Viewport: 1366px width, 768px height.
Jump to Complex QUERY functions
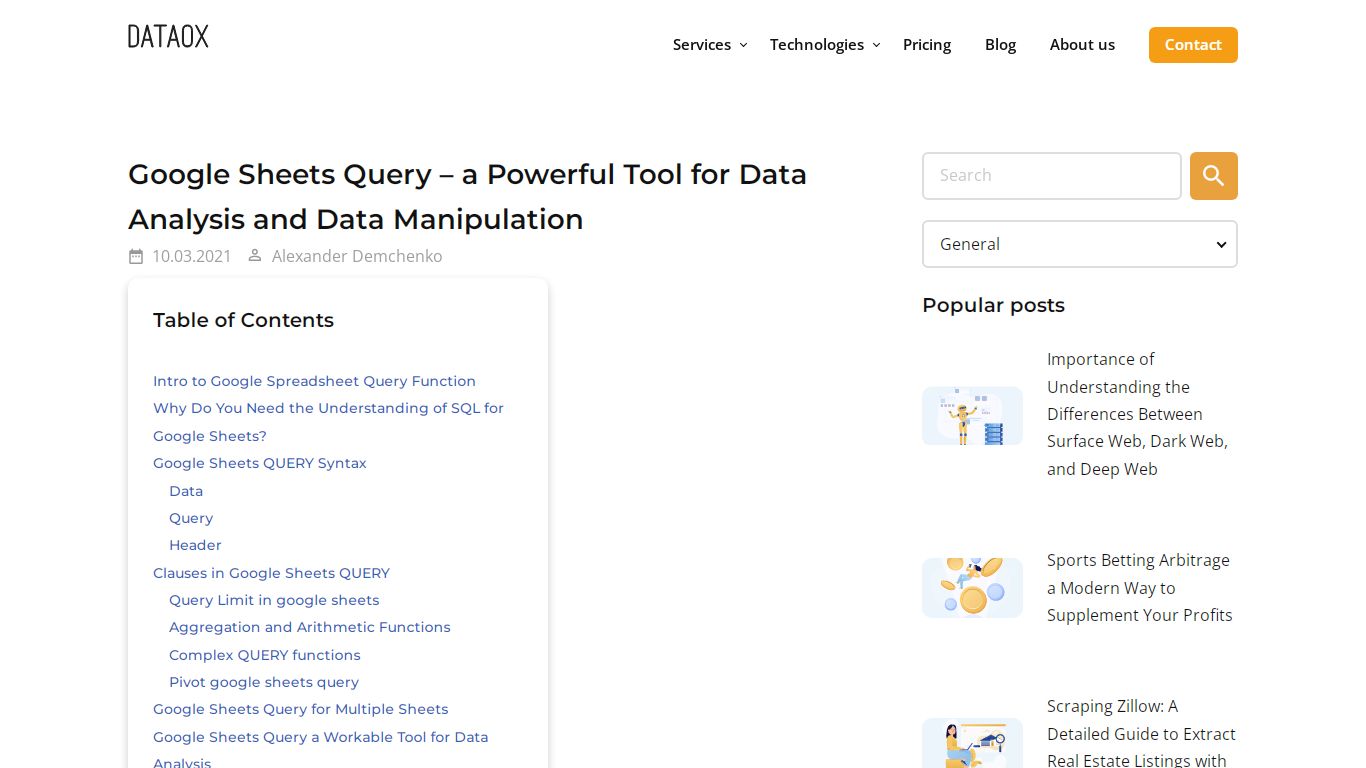coord(265,655)
